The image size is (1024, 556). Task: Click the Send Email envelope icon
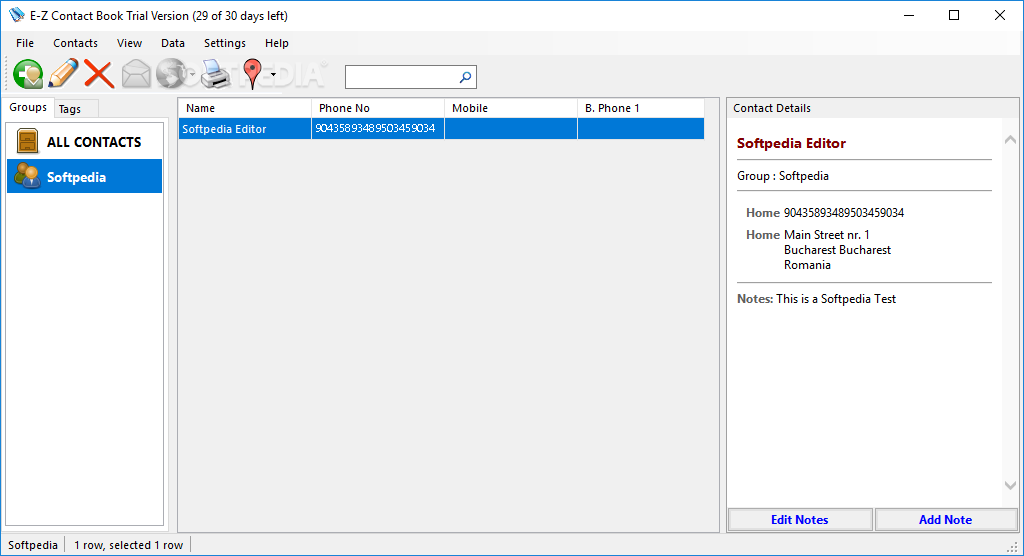click(x=136, y=74)
